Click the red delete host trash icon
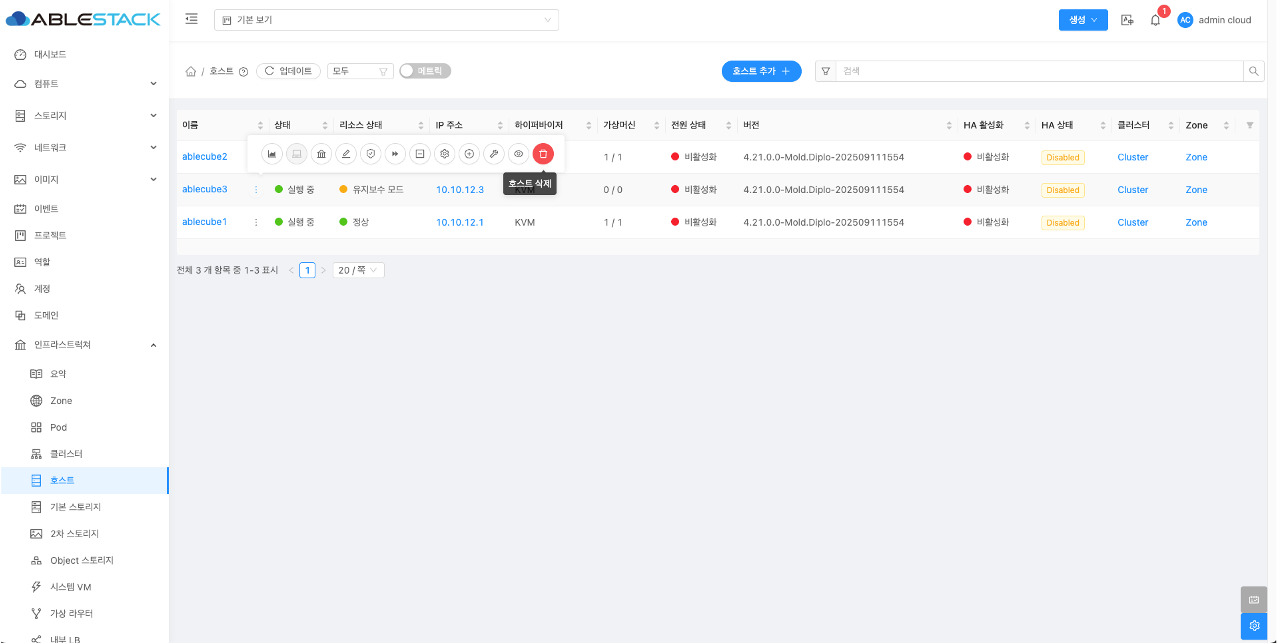 pyautogui.click(x=542, y=154)
